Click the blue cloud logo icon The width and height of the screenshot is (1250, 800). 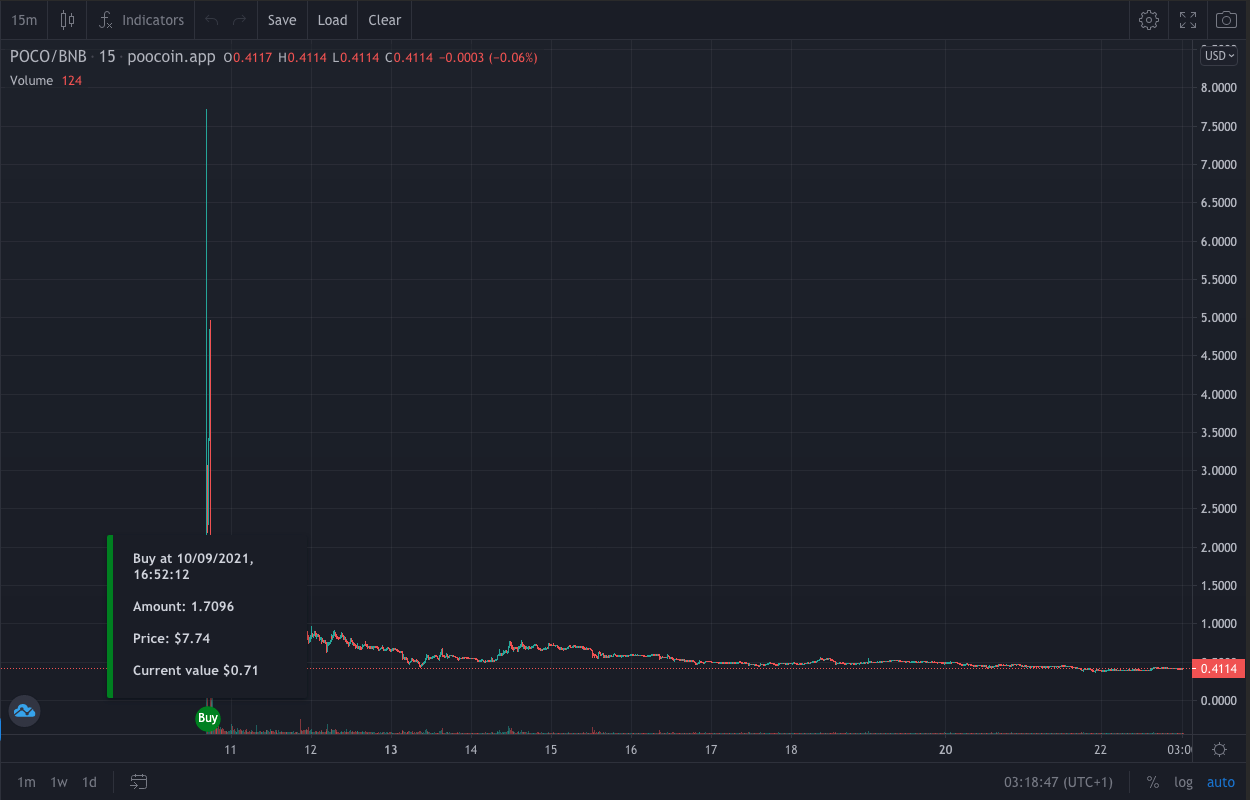tap(24, 712)
